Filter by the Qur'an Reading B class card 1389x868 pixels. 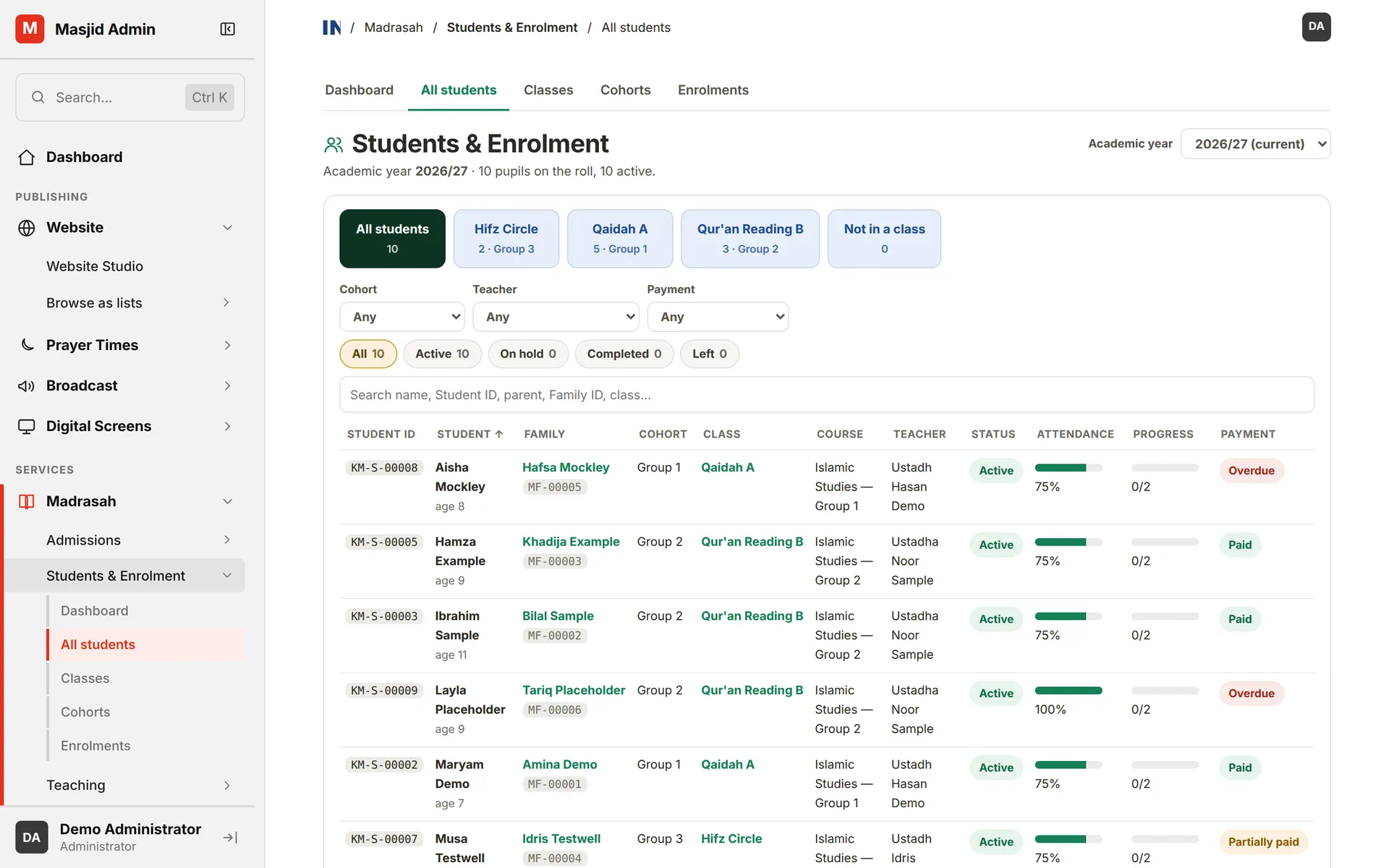750,239
